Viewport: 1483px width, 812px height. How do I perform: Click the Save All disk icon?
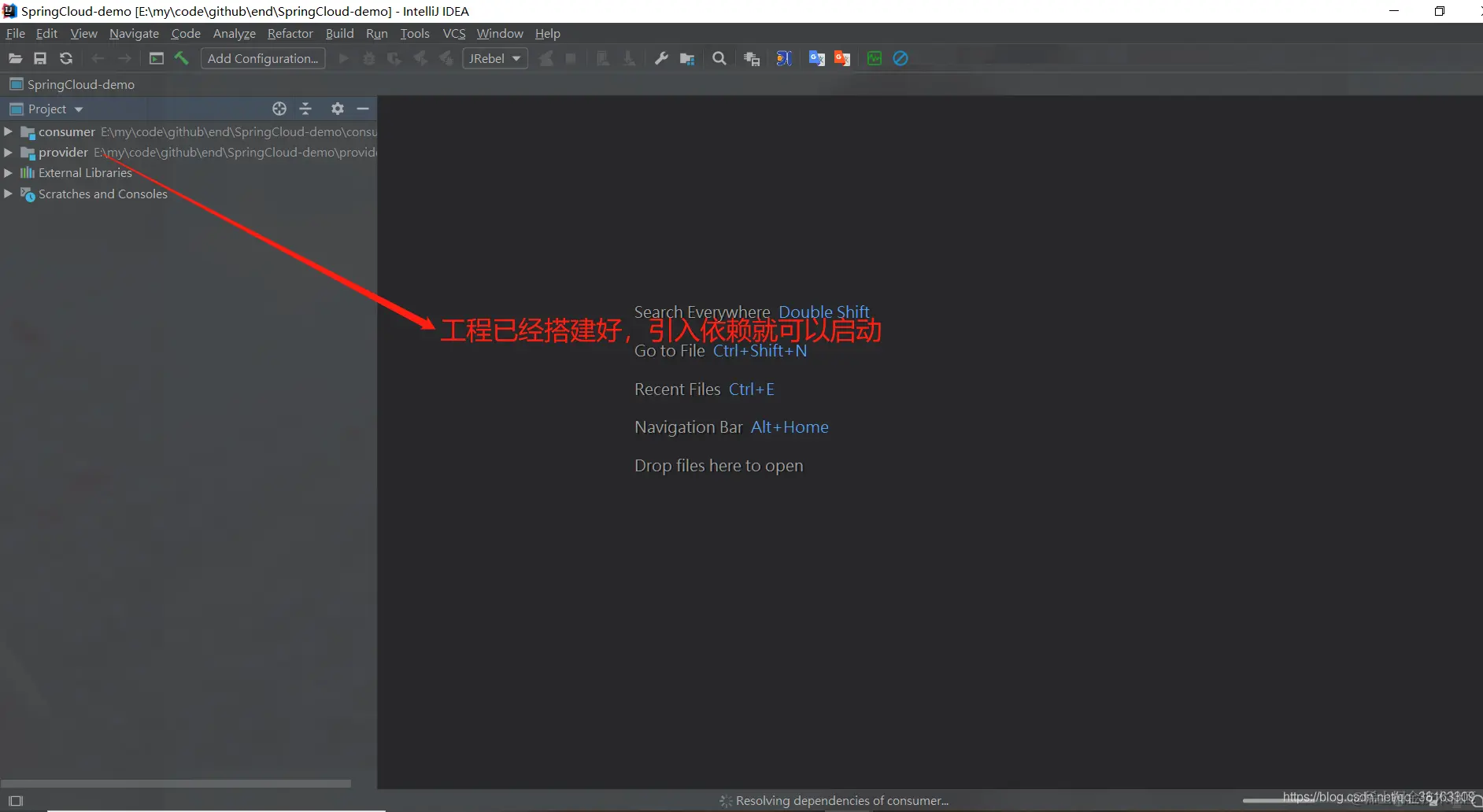40,58
